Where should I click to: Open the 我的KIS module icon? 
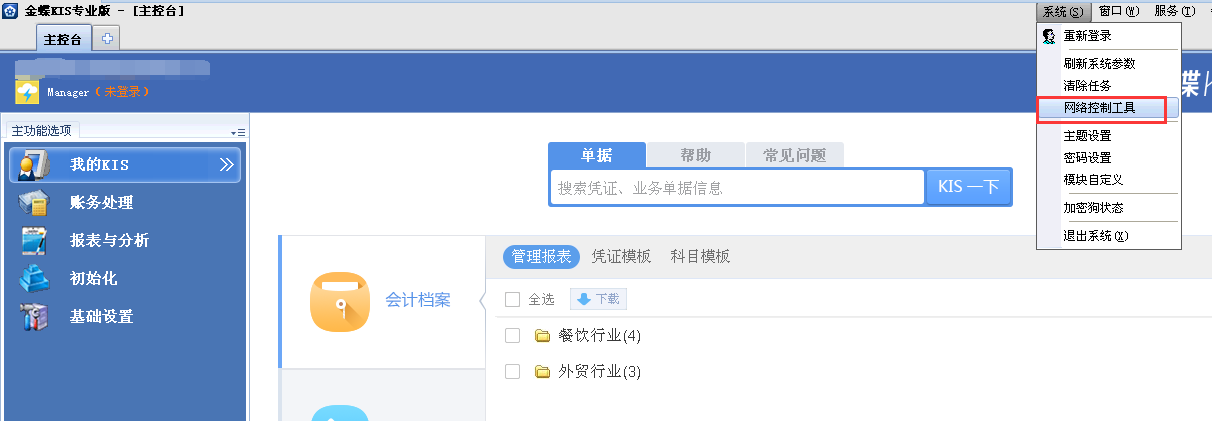click(x=34, y=165)
